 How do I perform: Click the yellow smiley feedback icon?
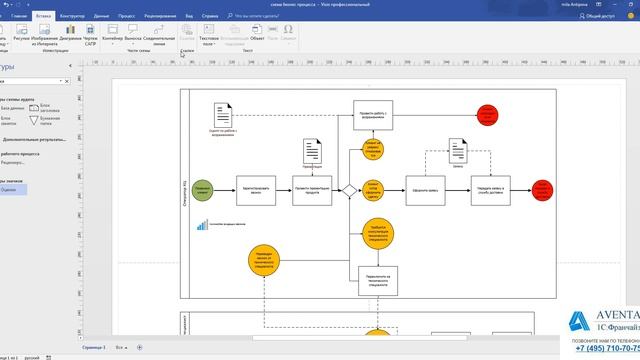(x=631, y=16)
